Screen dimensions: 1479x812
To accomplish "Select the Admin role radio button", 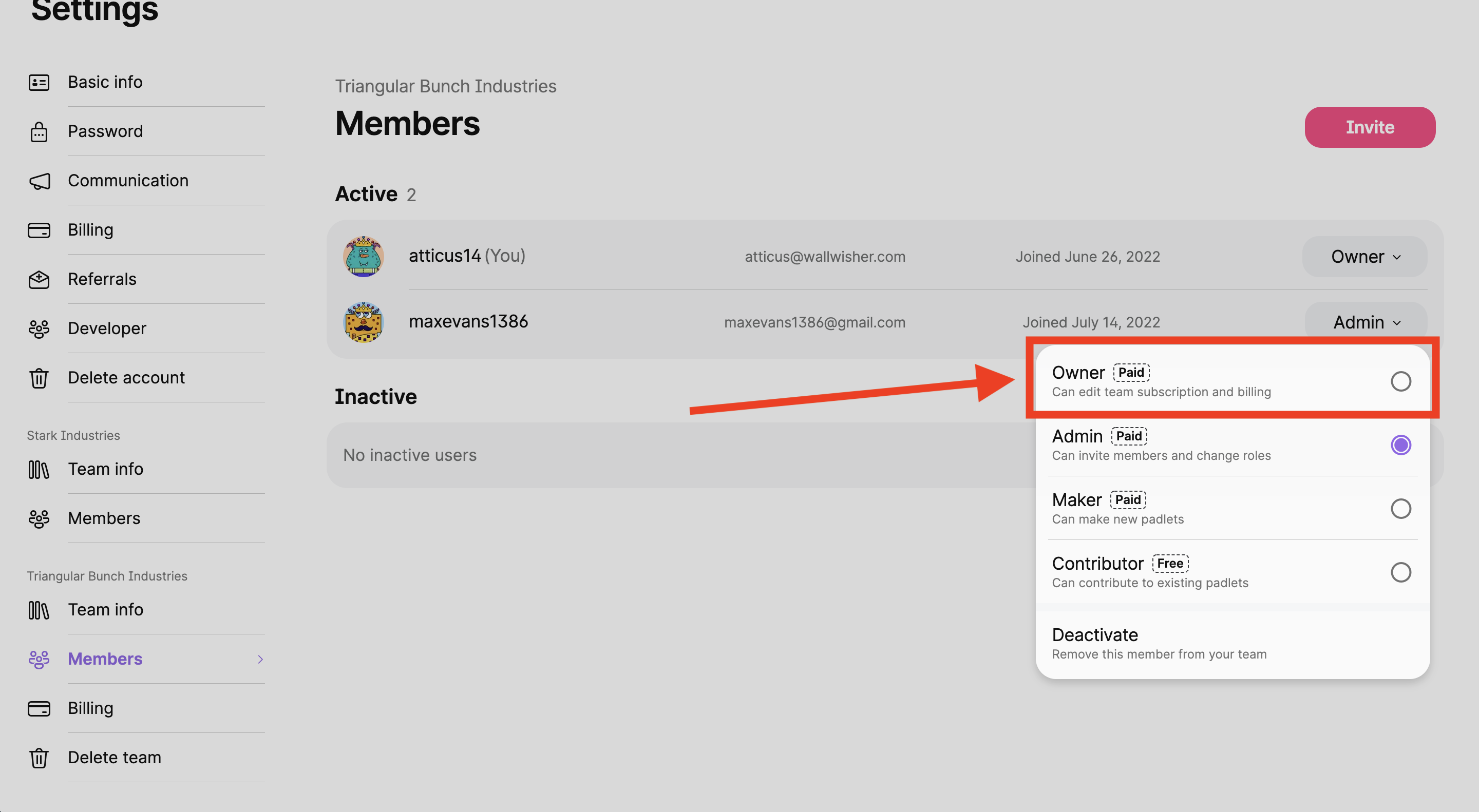I will (x=1401, y=444).
